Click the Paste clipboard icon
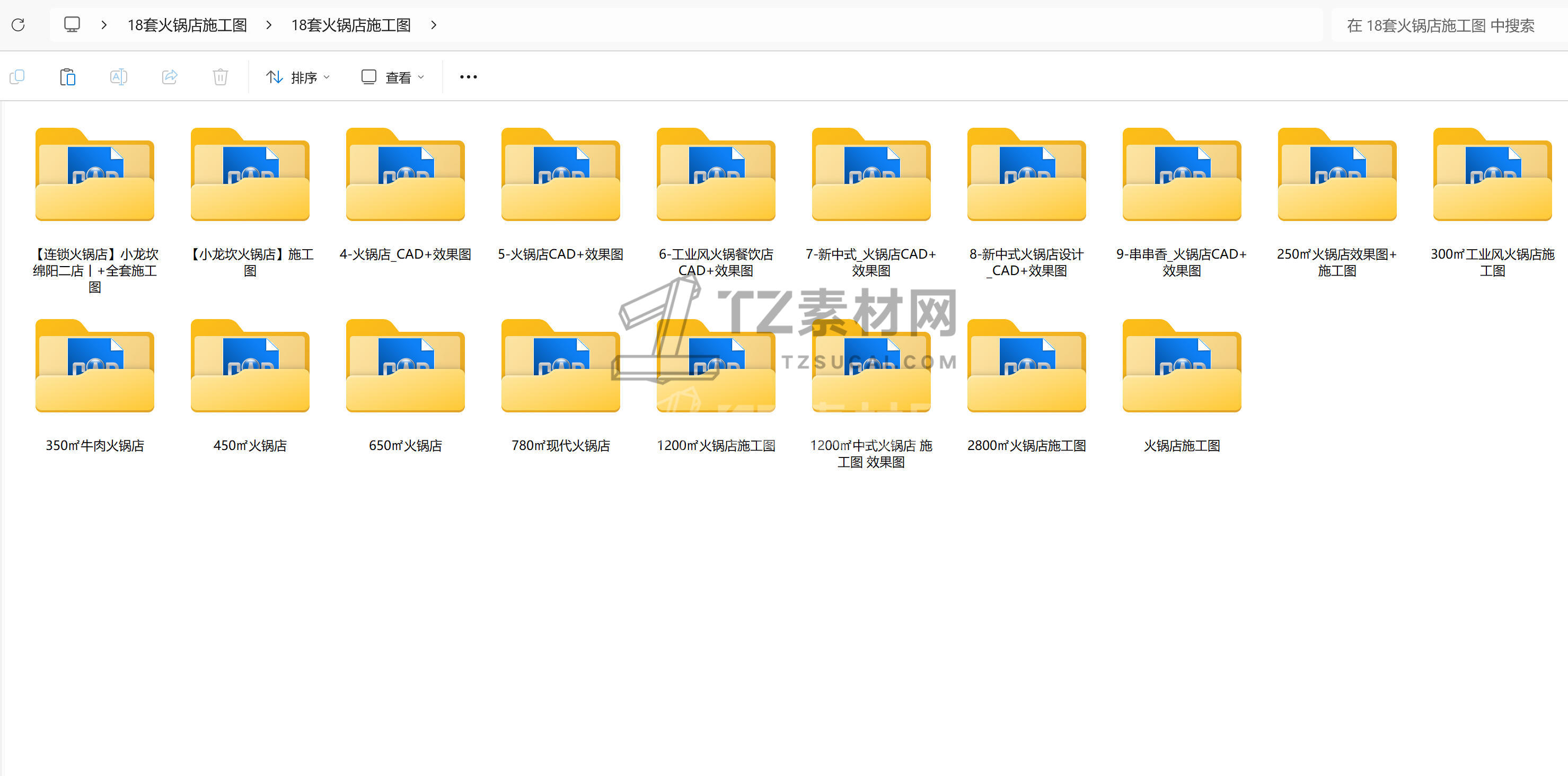 [67, 77]
